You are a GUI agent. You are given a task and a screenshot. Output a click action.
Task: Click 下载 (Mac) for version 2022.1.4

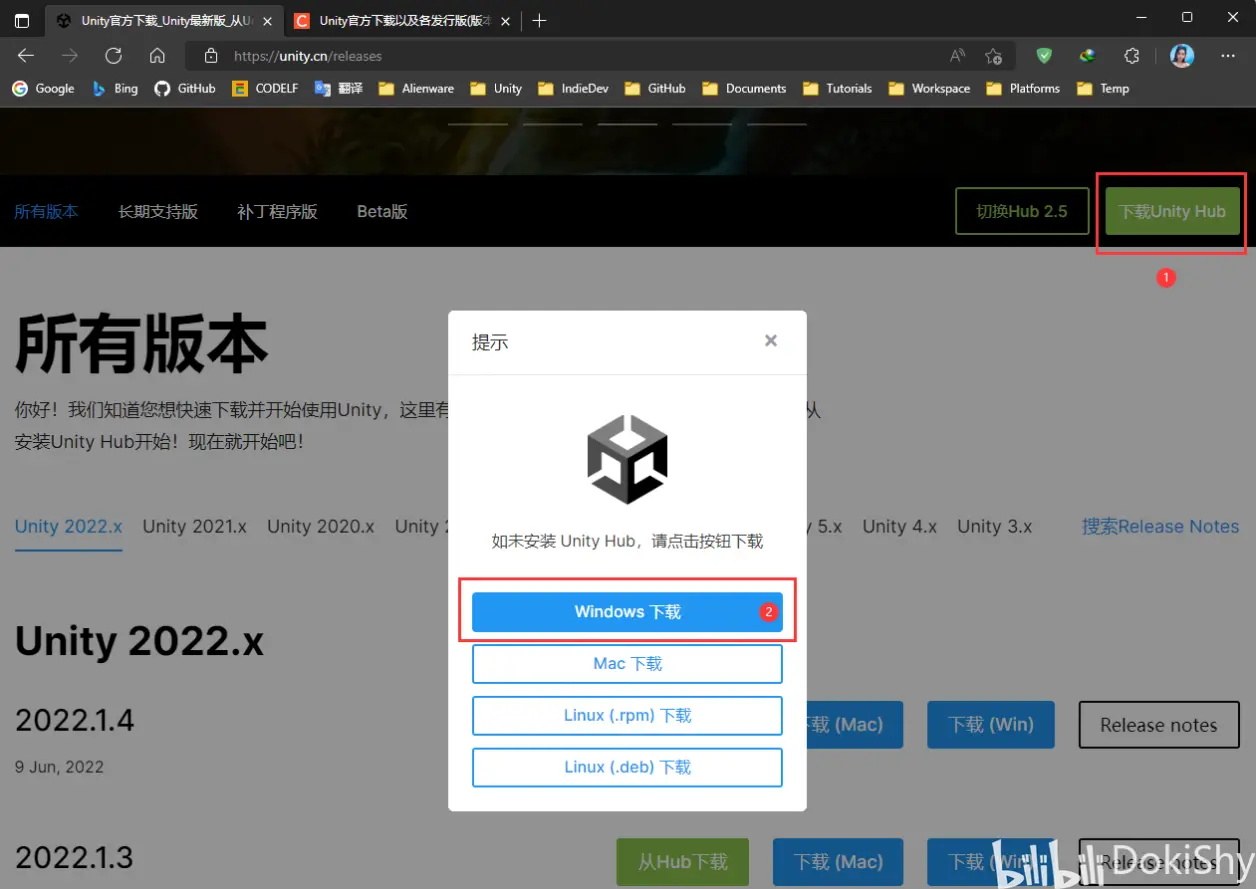(x=855, y=725)
